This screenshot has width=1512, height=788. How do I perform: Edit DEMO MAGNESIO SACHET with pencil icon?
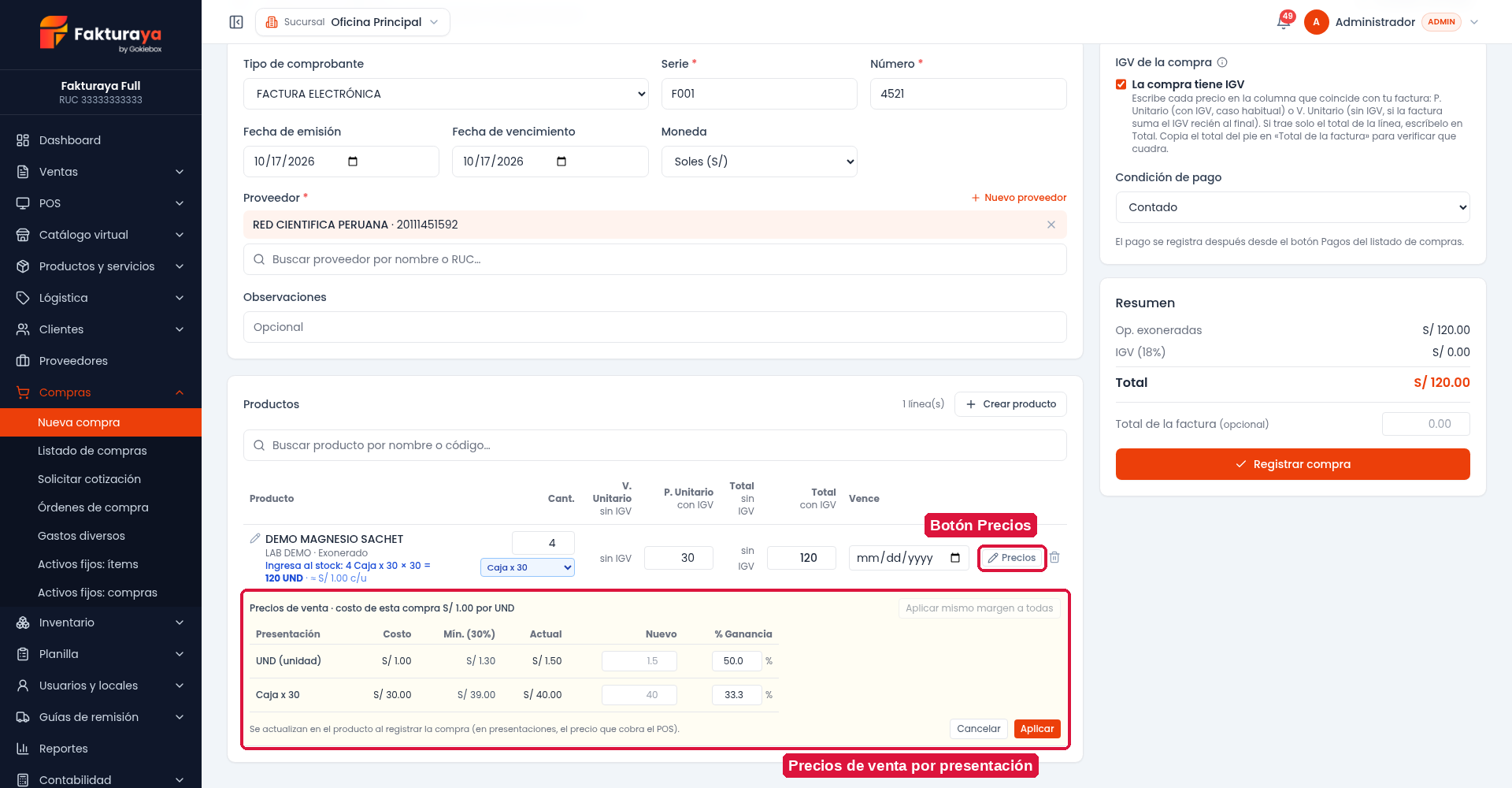[255, 538]
